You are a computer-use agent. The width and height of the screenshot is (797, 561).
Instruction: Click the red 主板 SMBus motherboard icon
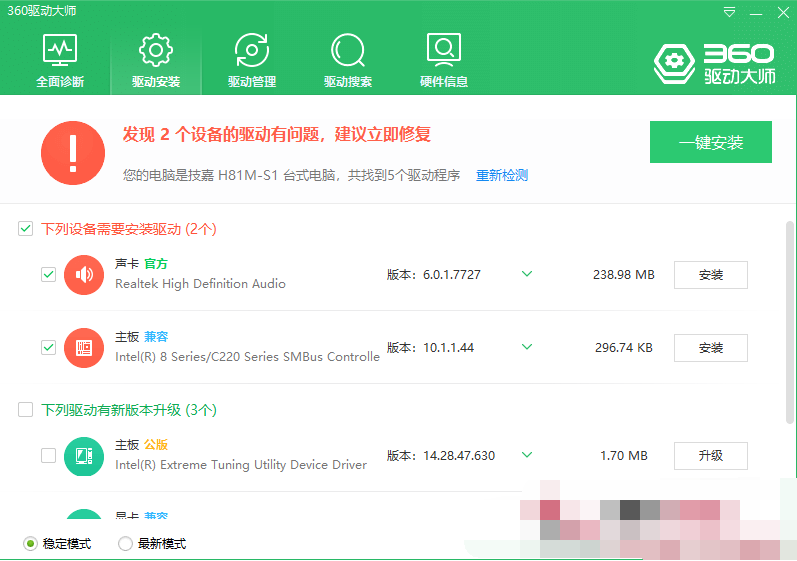click(84, 348)
